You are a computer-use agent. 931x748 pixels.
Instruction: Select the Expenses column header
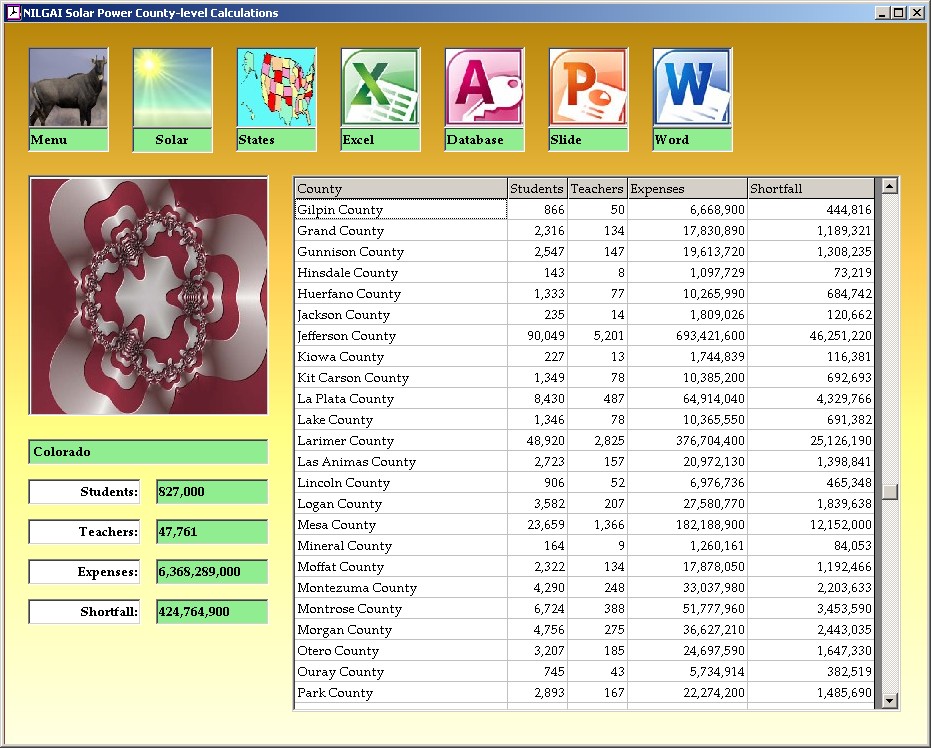click(687, 189)
